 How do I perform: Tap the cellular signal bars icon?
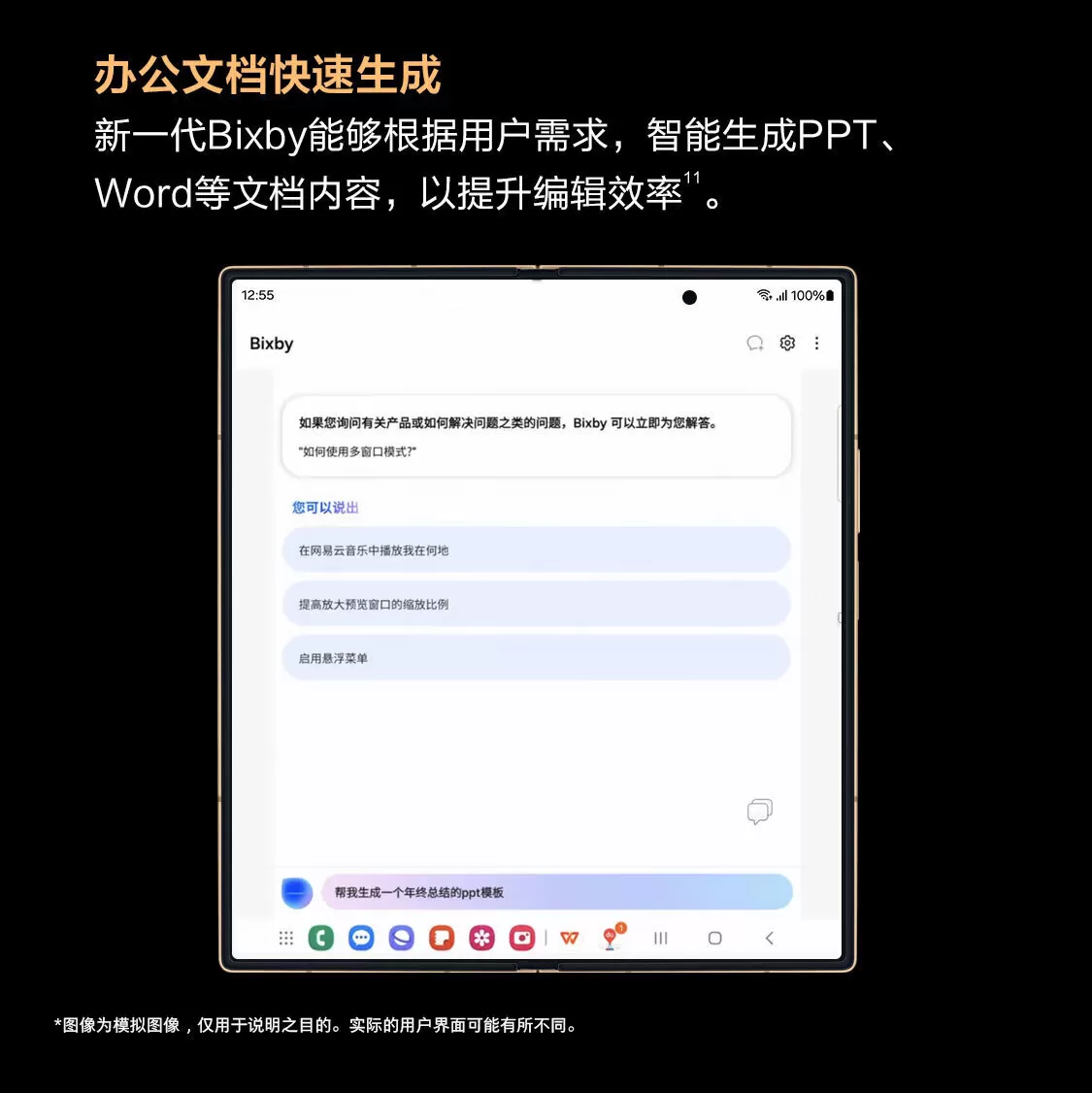[x=782, y=295]
